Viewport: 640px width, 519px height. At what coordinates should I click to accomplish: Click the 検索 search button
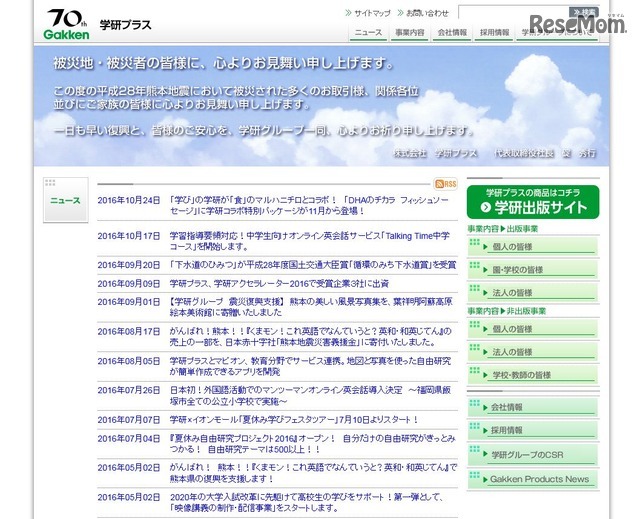(x=584, y=12)
